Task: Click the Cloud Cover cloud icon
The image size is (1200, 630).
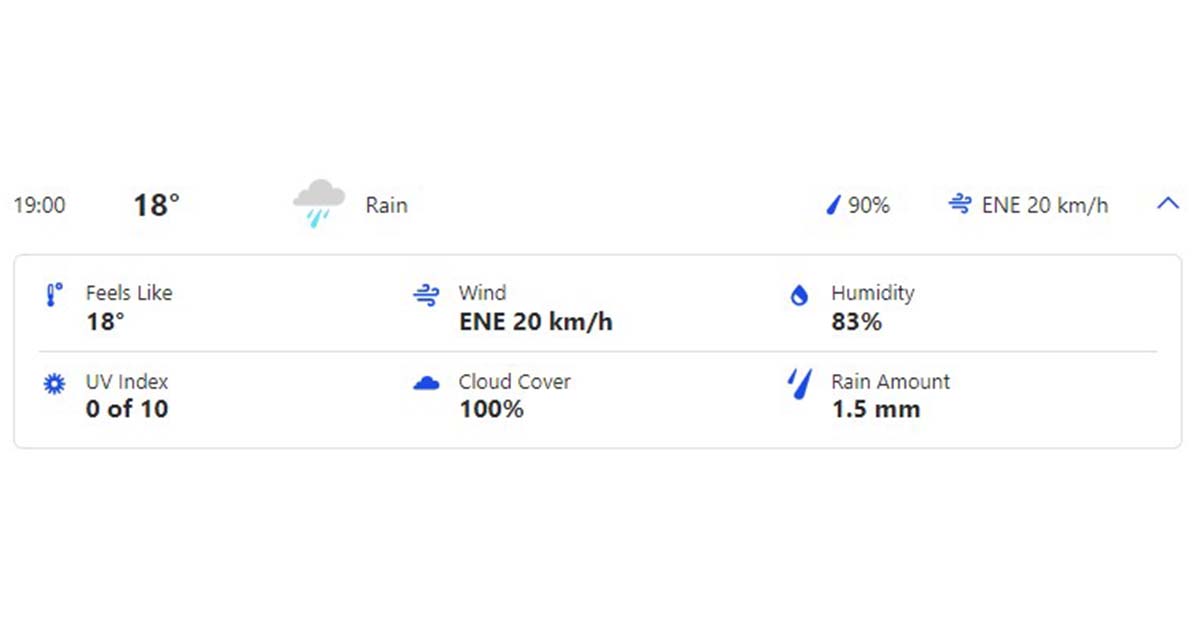Action: click(426, 383)
